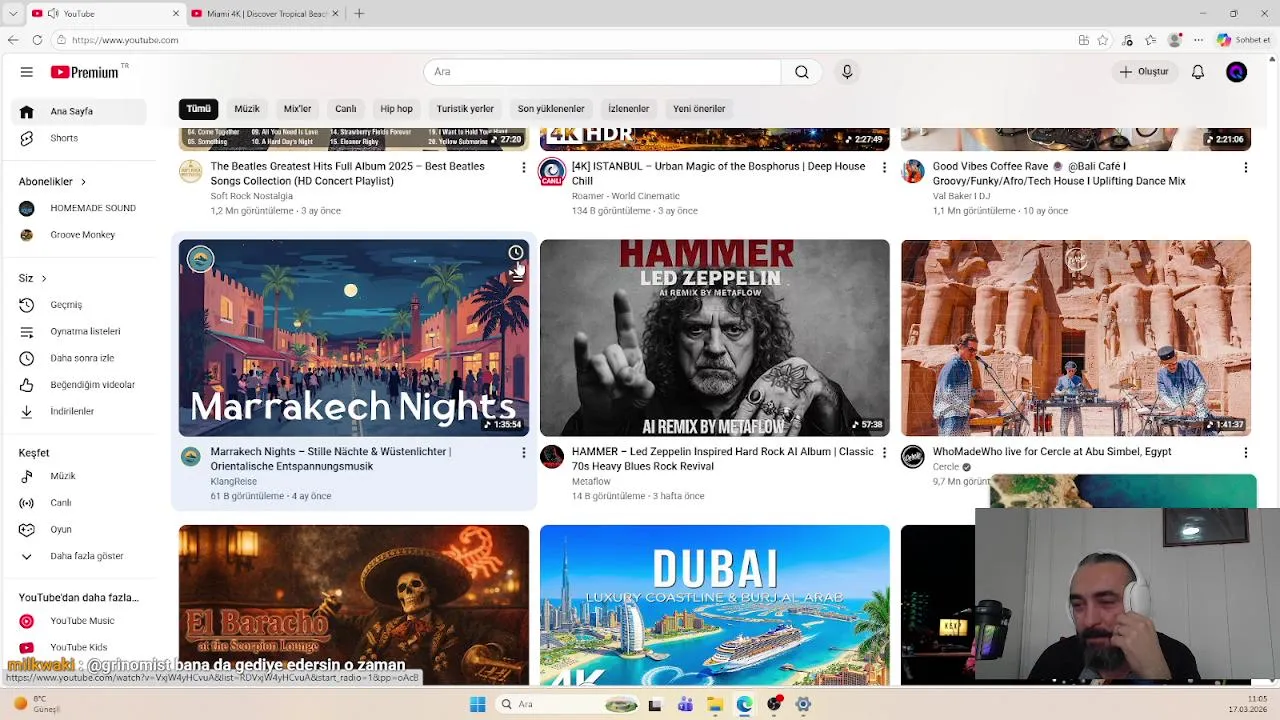The height and width of the screenshot is (720, 1280).
Task: Select the Yeni öneriler filter chip
Action: pyautogui.click(x=699, y=109)
